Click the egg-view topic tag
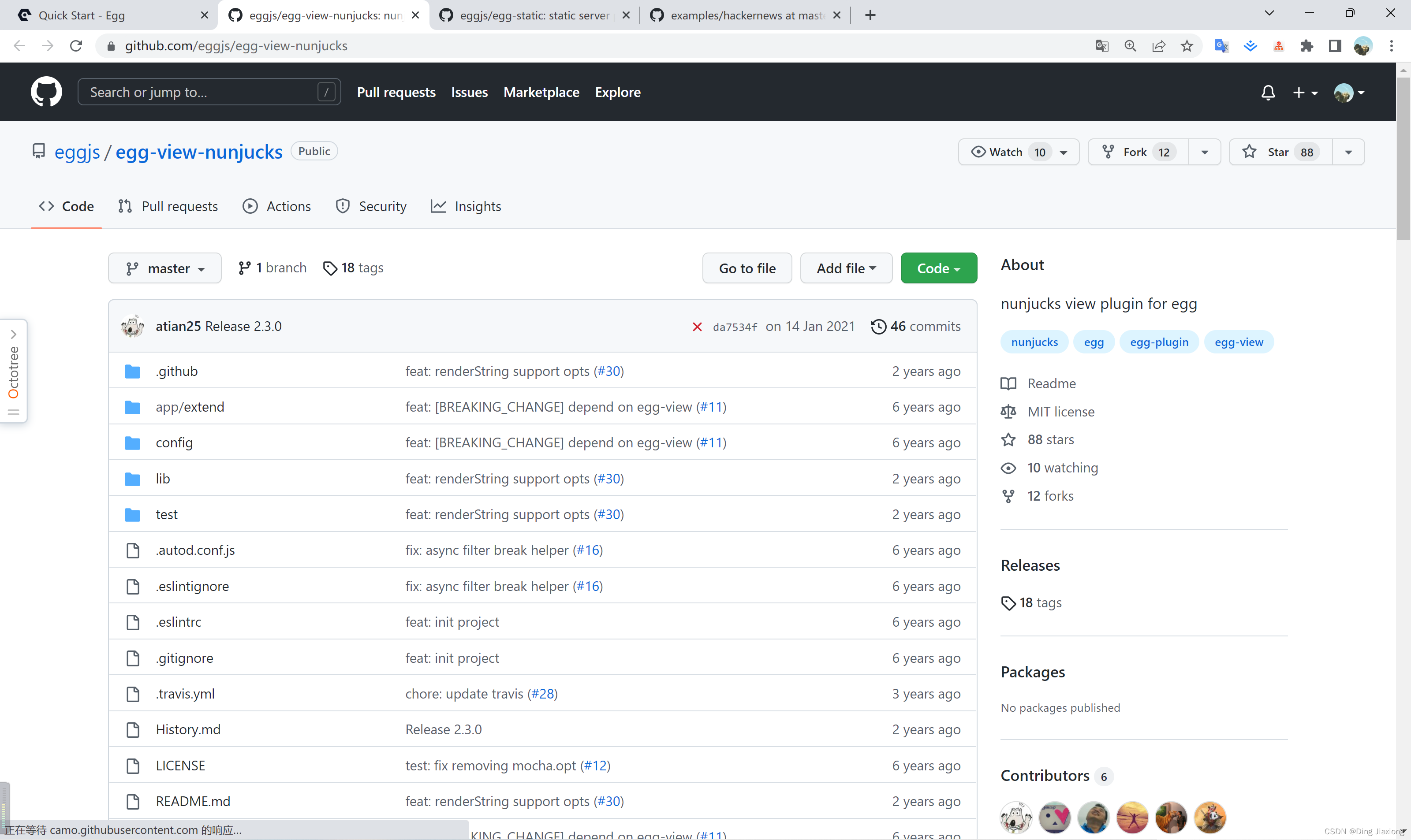 pyautogui.click(x=1239, y=342)
